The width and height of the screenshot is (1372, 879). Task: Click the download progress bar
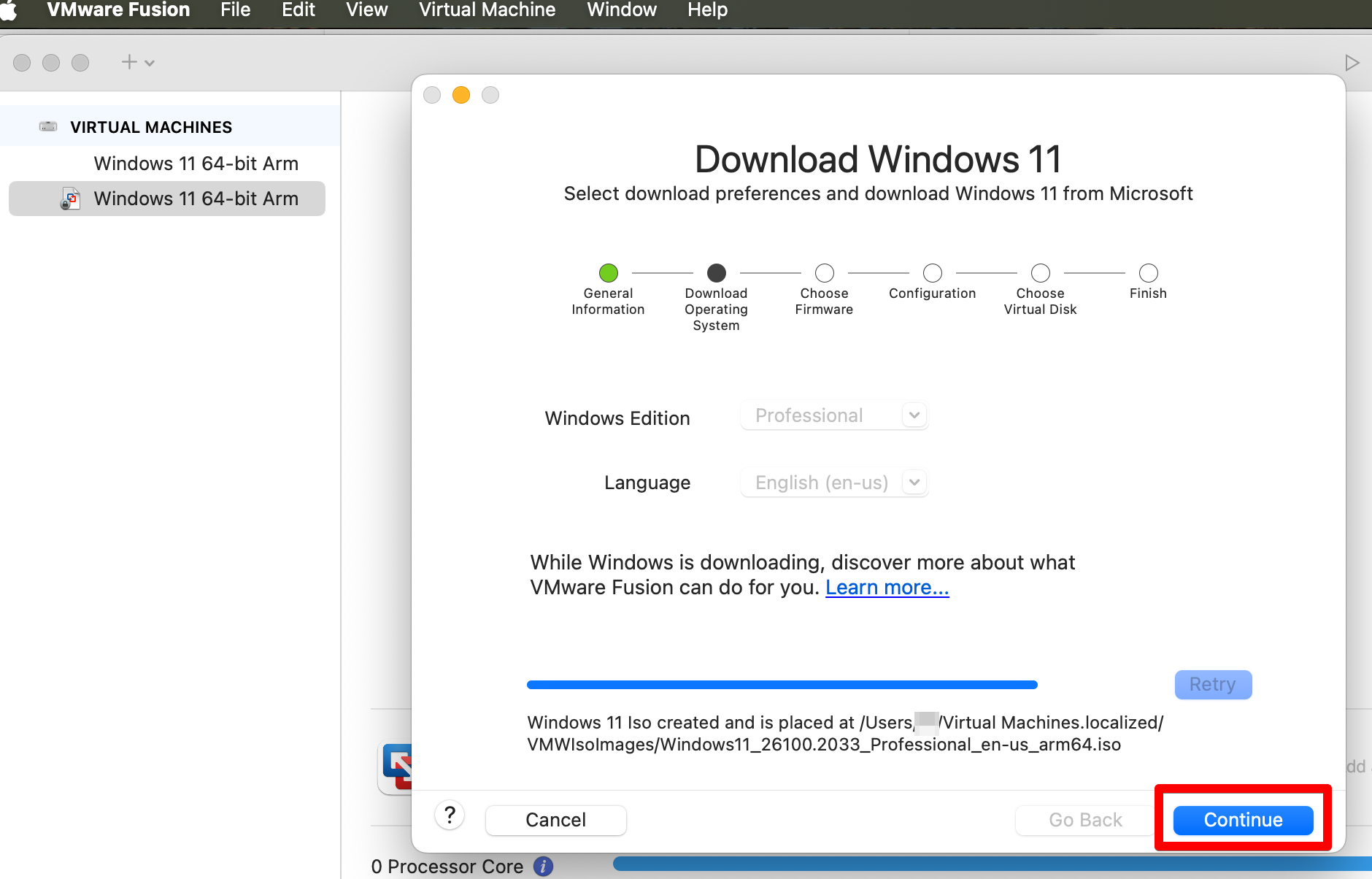pyautogui.click(x=782, y=685)
